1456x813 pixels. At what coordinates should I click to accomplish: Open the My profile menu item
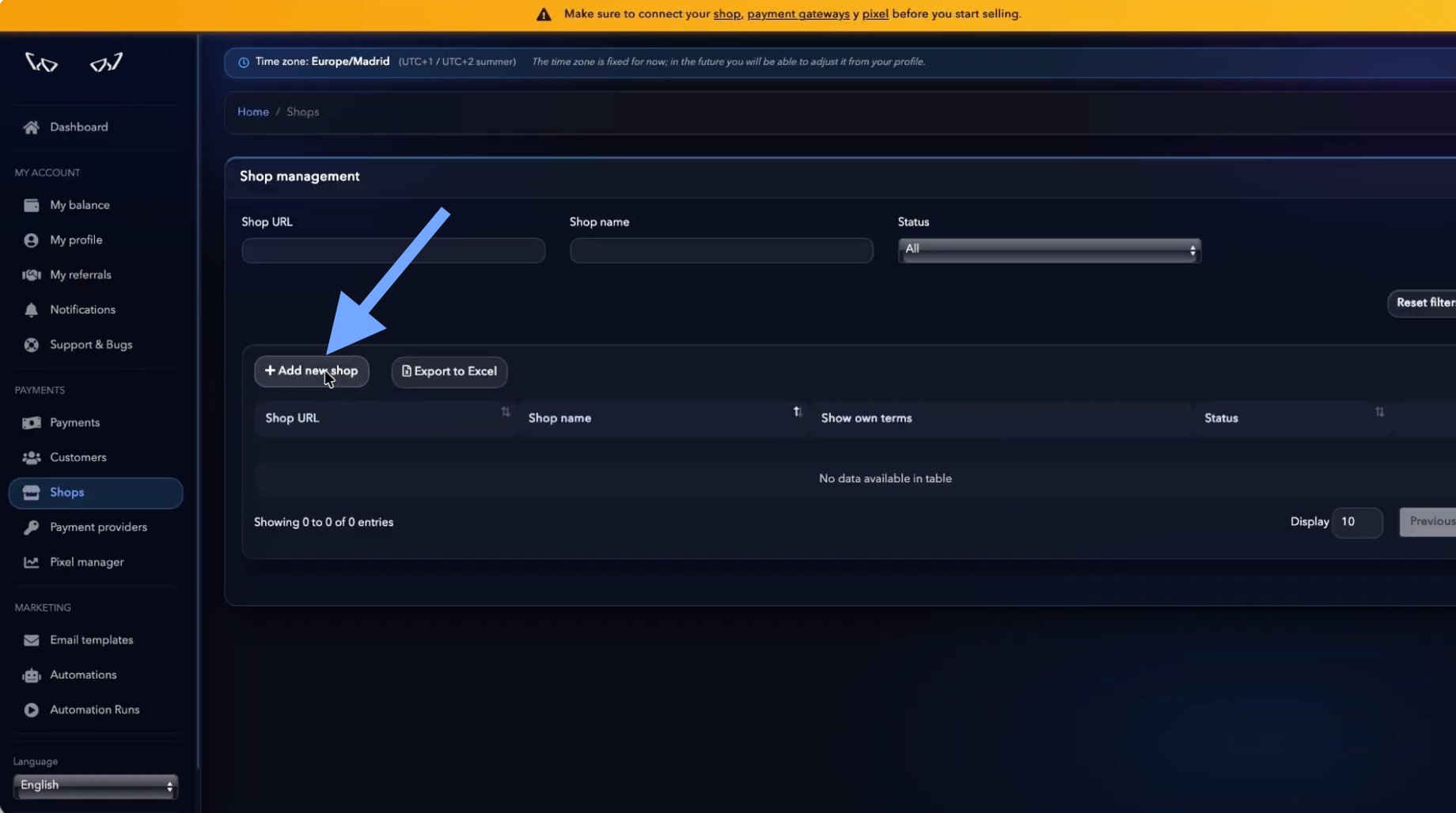point(76,240)
